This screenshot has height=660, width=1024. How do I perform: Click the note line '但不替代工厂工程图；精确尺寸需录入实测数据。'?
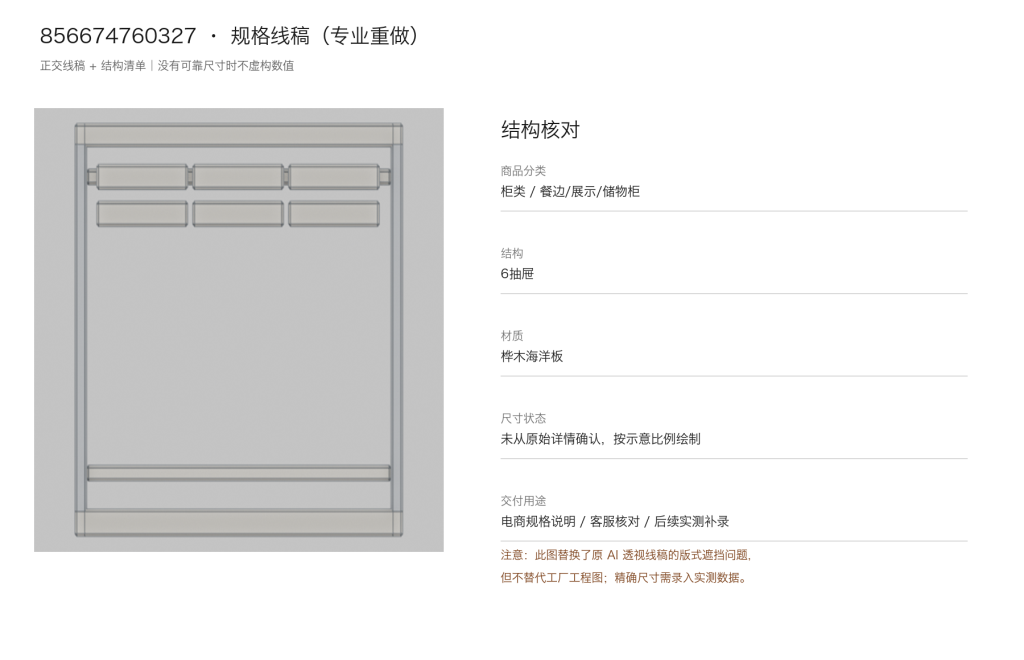coord(625,578)
